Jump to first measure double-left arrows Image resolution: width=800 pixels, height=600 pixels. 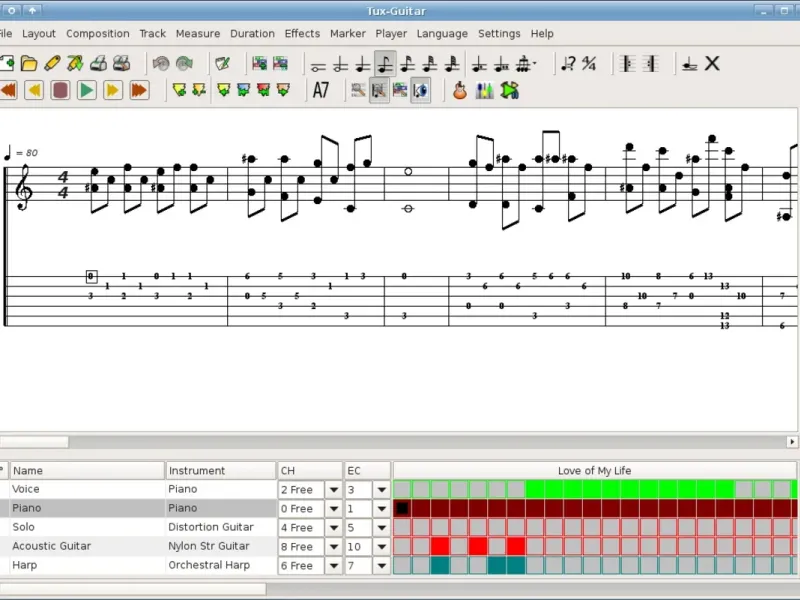pyautogui.click(x=9, y=91)
